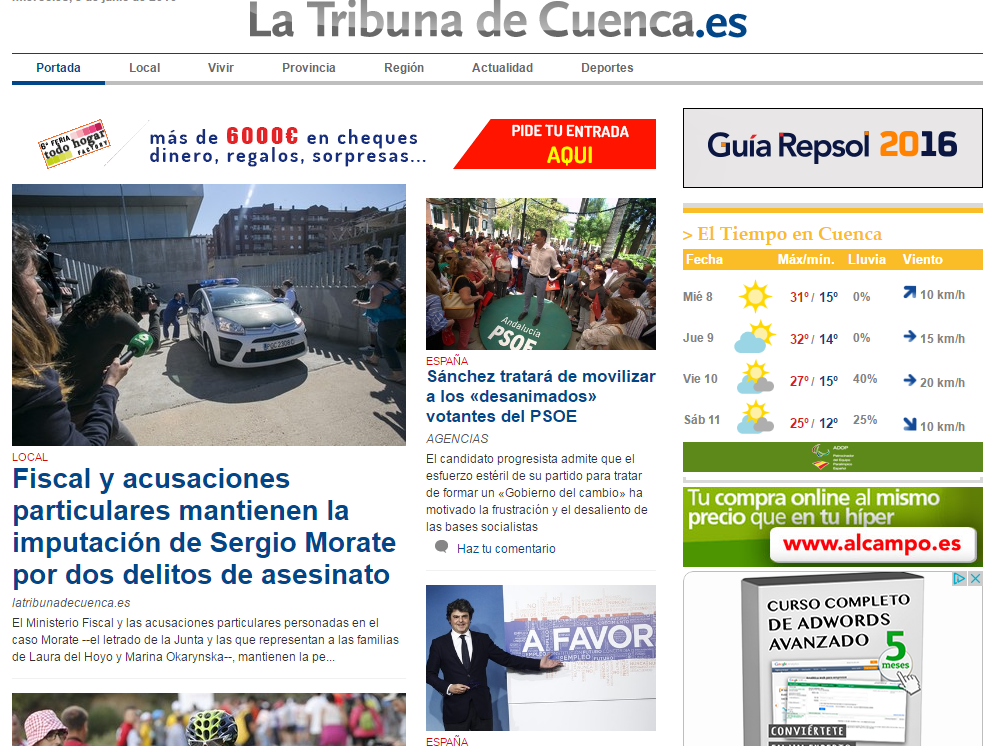
Task: Click the 31° maximum temperature for Mié 8
Action: pyautogui.click(x=800, y=297)
